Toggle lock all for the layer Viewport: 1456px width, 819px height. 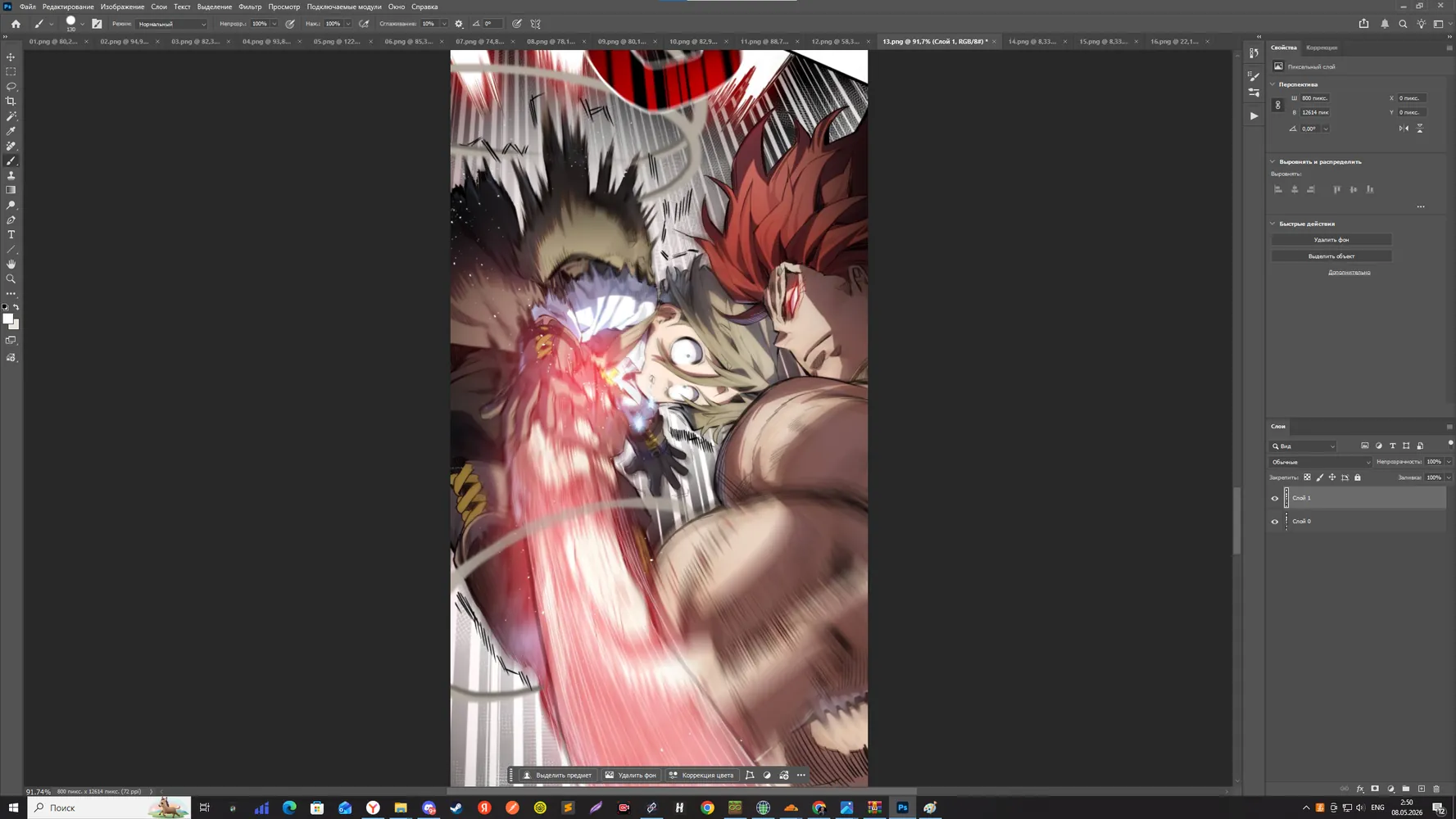[x=1358, y=477]
